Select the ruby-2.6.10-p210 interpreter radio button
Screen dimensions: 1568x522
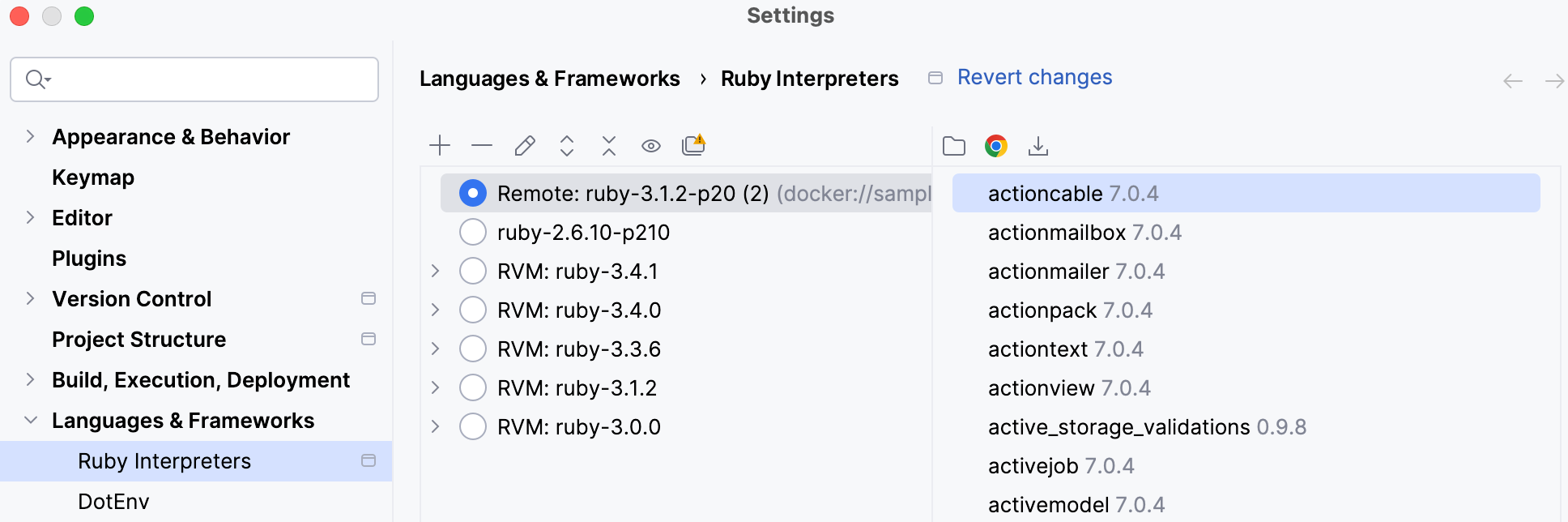(x=472, y=232)
